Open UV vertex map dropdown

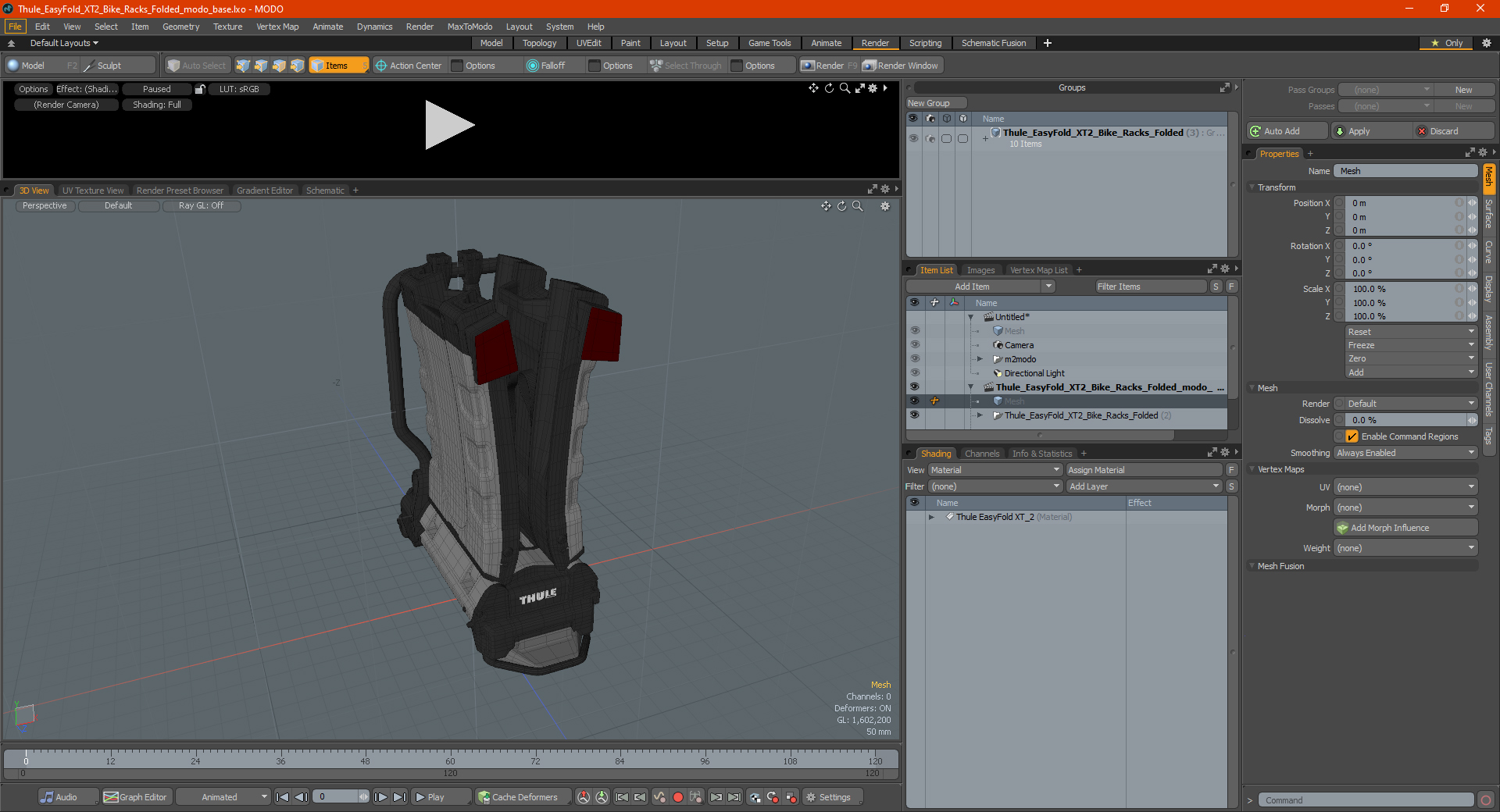click(1405, 487)
